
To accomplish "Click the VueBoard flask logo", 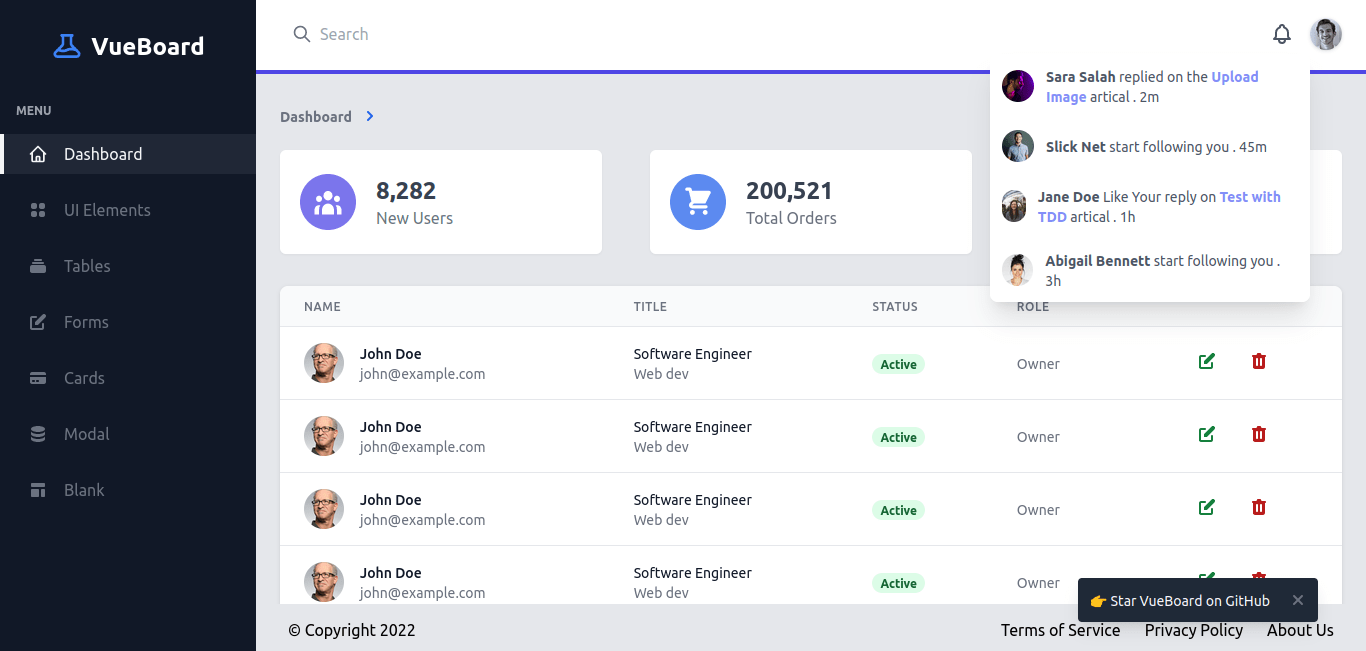I will pos(67,46).
